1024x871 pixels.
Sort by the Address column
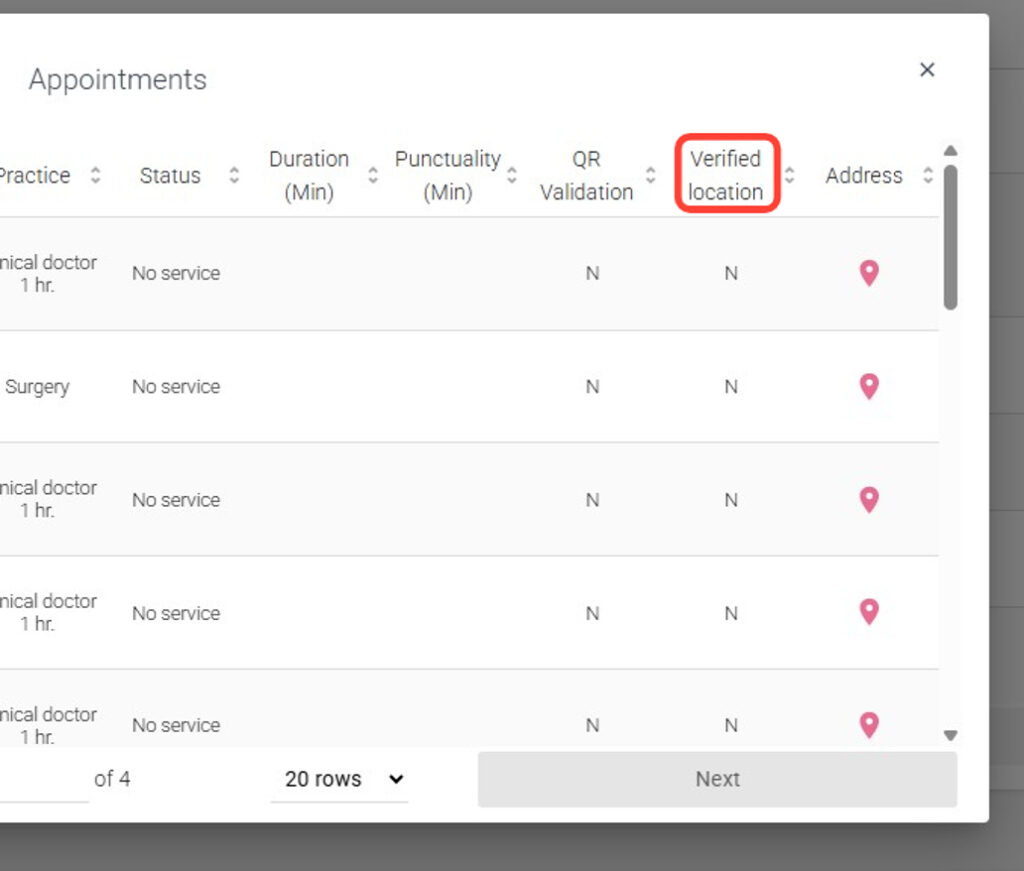click(928, 176)
